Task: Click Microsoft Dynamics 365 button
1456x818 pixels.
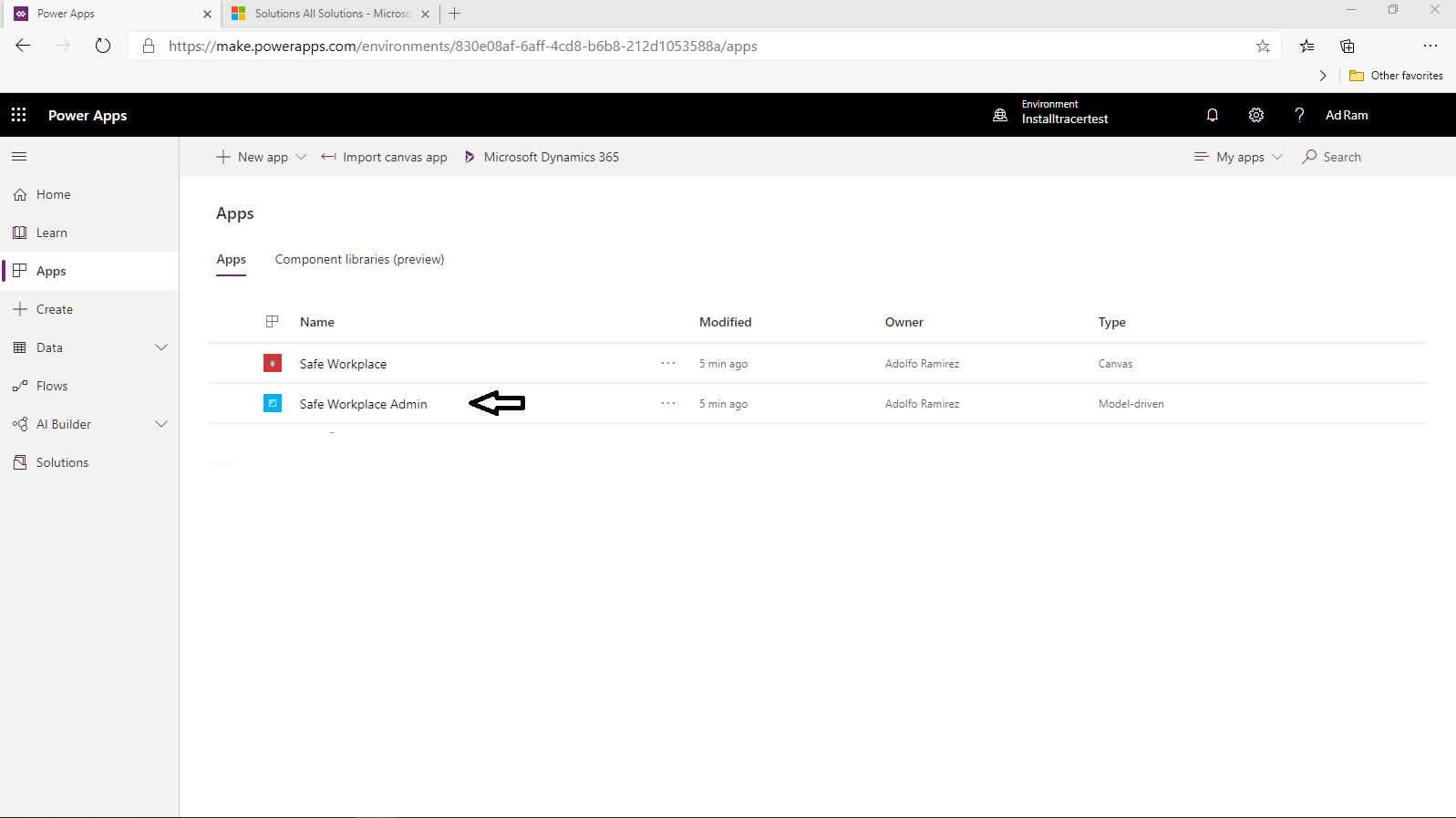Action: (x=542, y=157)
